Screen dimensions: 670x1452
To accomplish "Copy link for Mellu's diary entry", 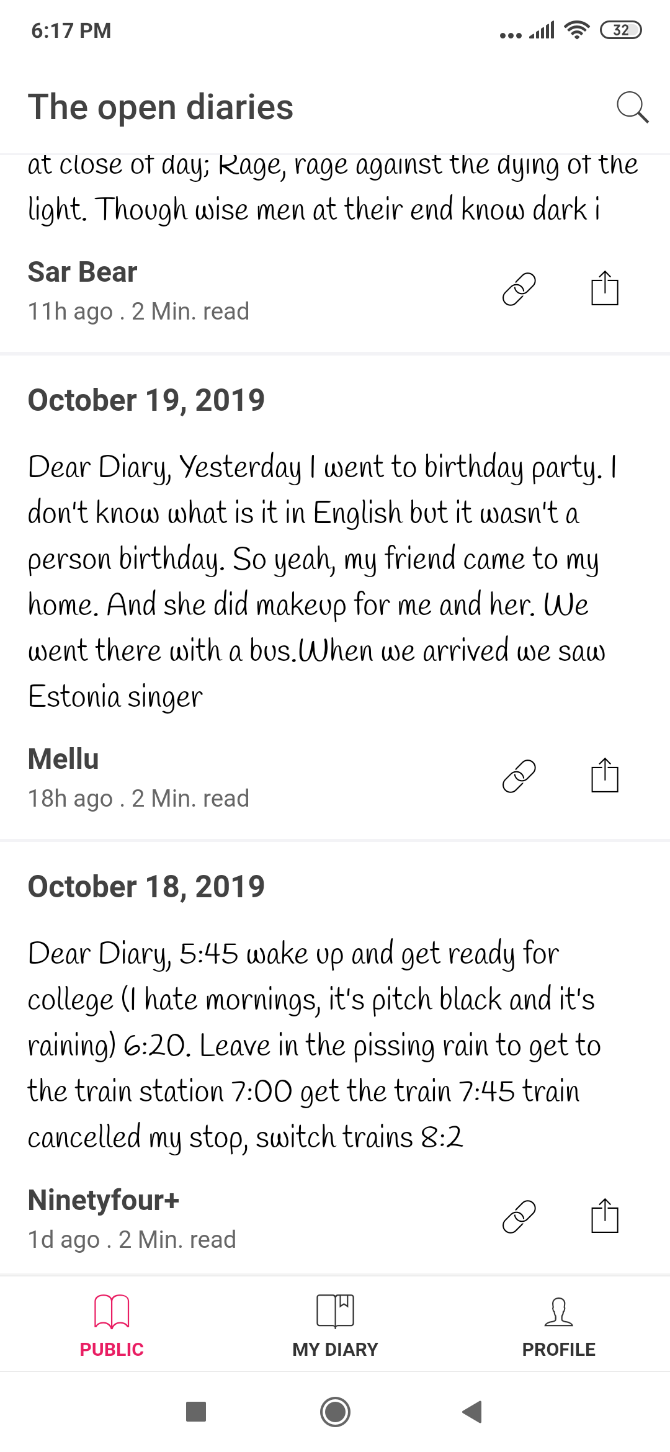I will (x=519, y=777).
